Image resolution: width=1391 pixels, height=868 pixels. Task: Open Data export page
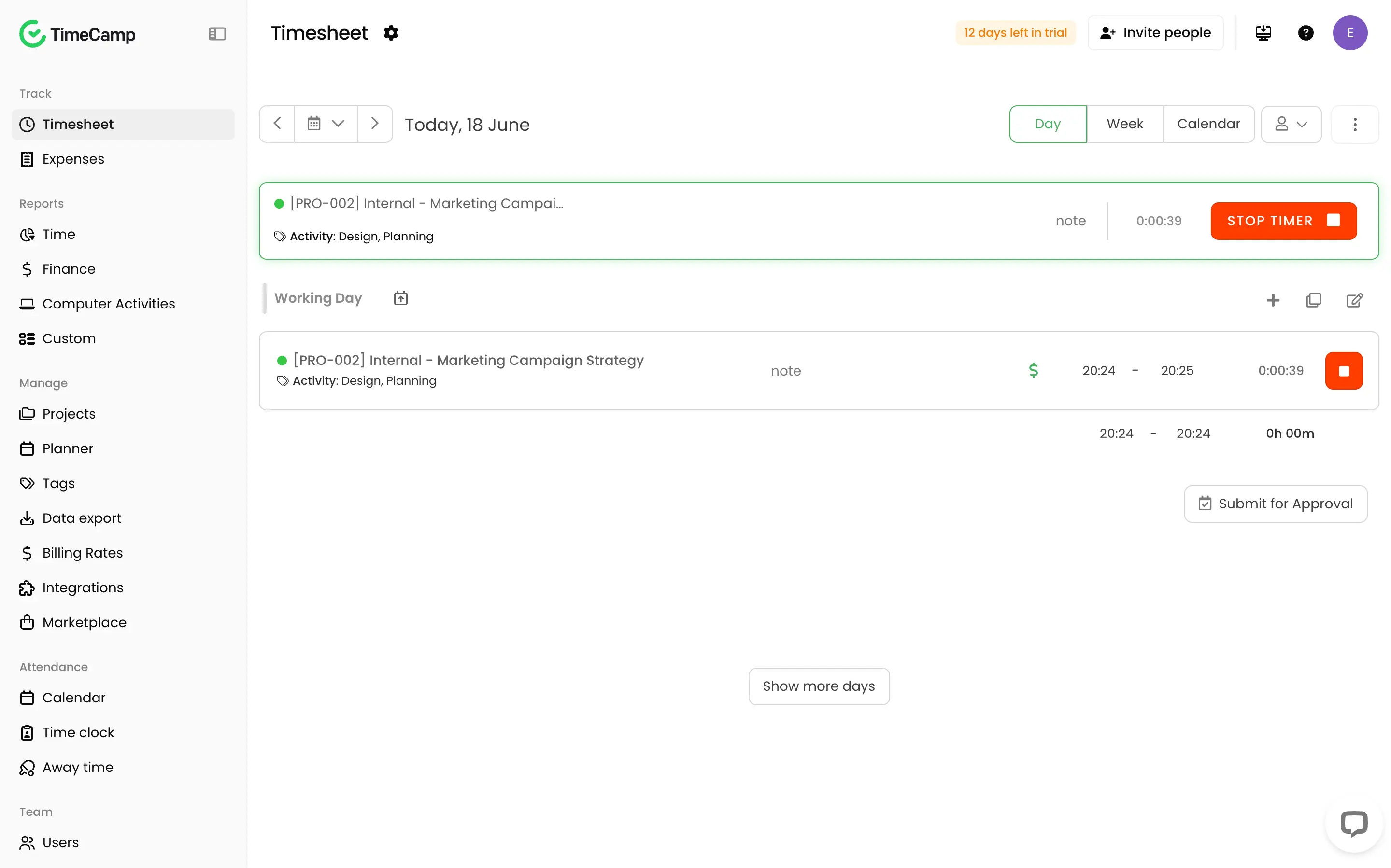123,518
